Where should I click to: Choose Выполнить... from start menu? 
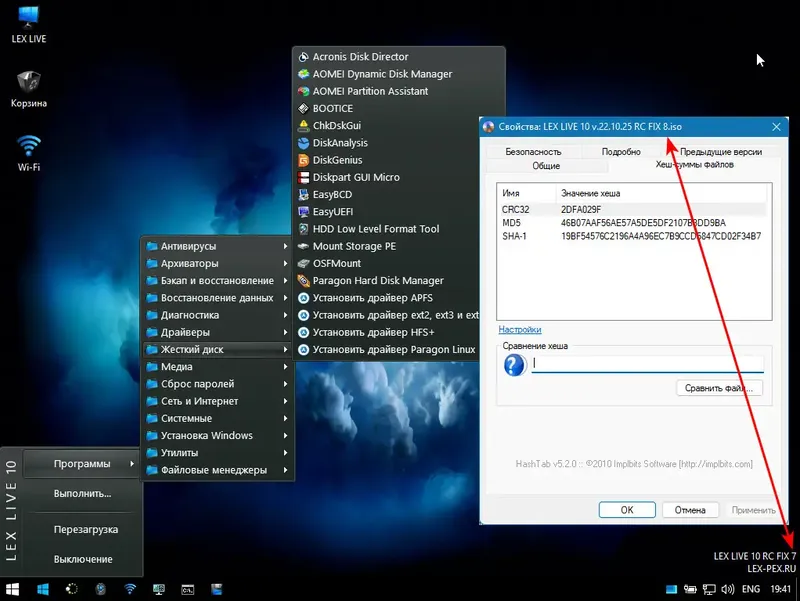[82, 494]
